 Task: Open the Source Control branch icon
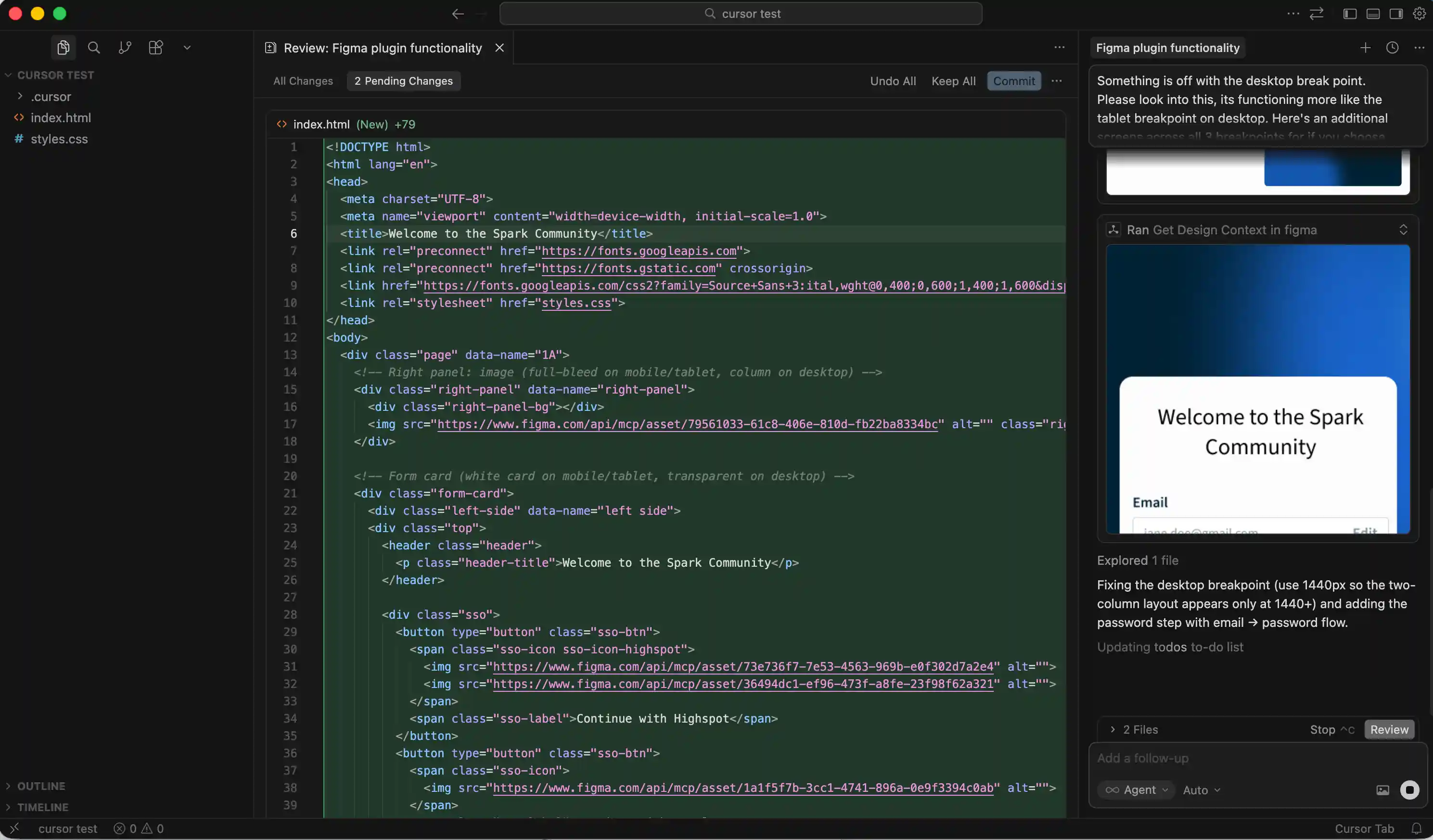pyautogui.click(x=125, y=48)
